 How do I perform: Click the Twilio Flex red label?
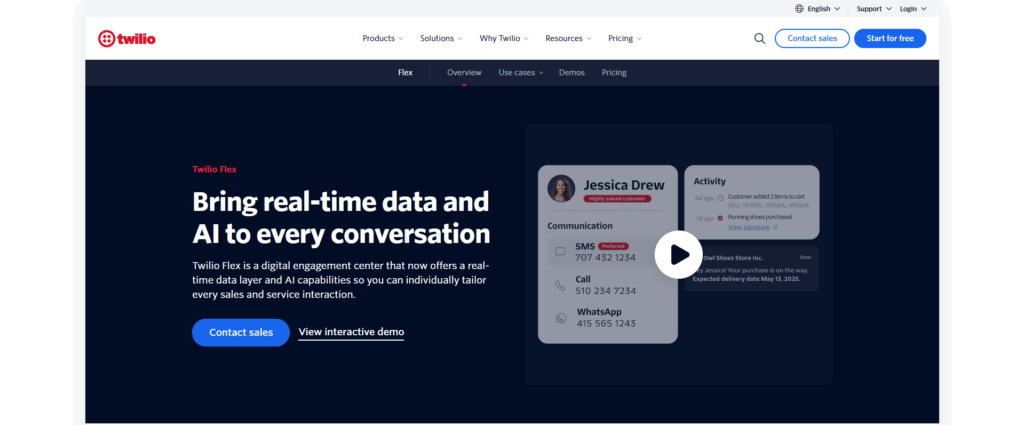click(214, 169)
